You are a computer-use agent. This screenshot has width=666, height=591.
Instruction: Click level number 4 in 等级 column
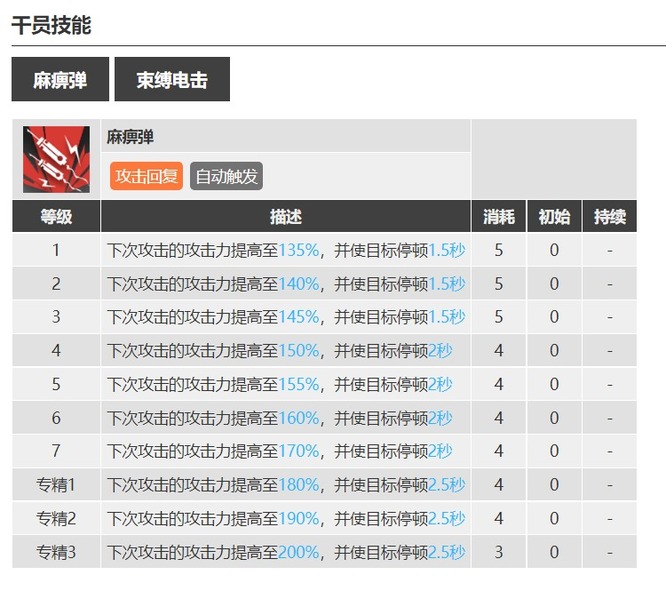pos(56,351)
